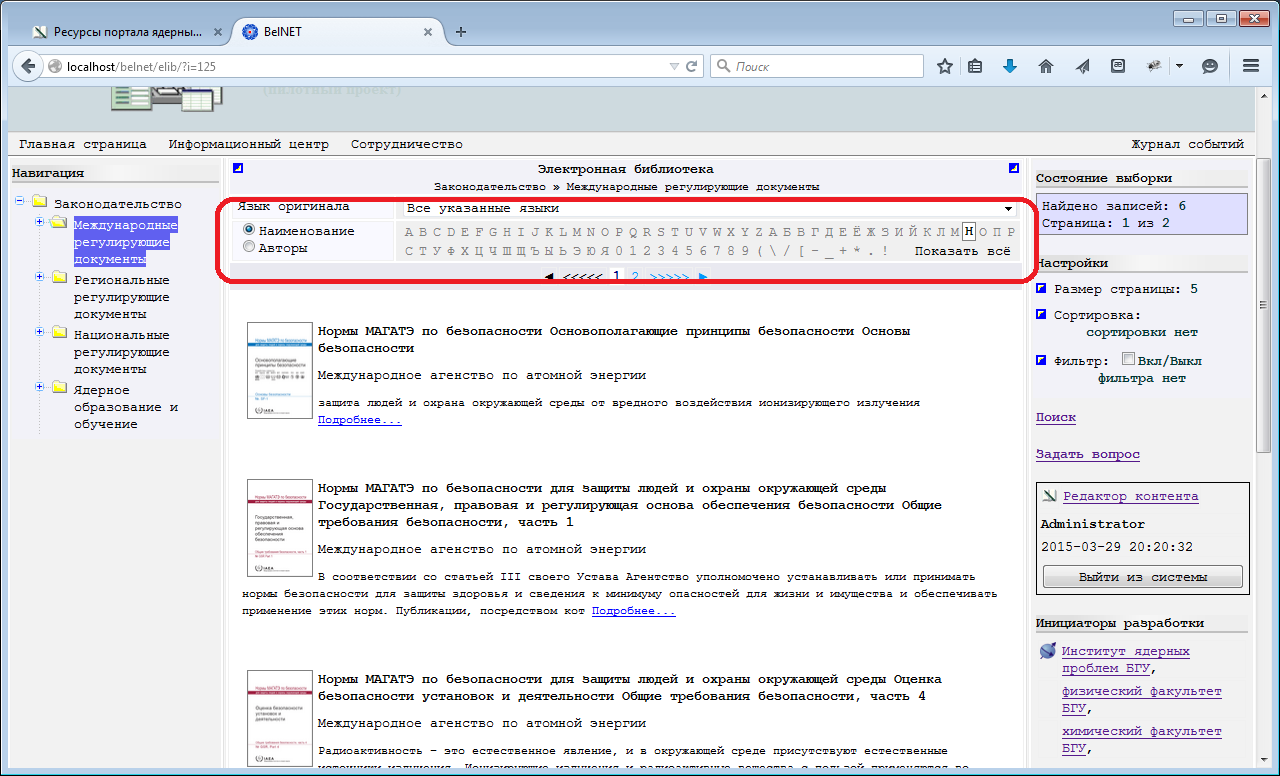
Task: Click the æ toolbar icon
Action: coord(1118,66)
